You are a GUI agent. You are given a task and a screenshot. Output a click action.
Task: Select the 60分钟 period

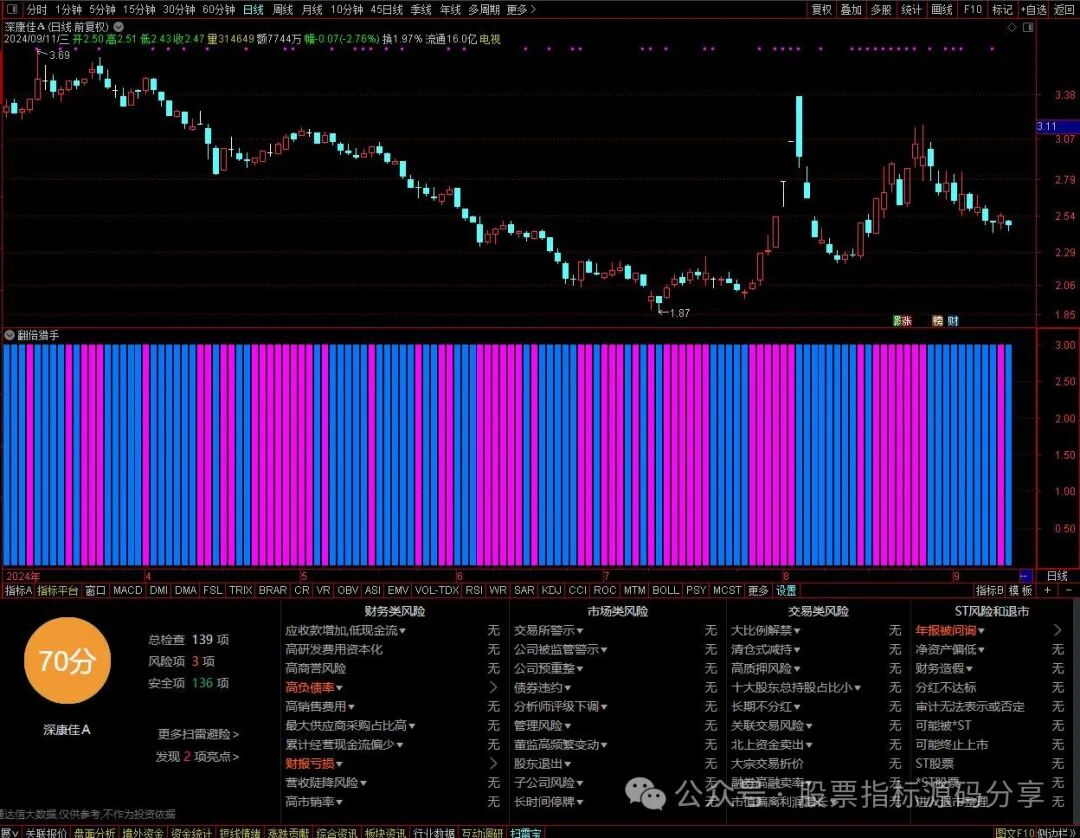[x=218, y=10]
